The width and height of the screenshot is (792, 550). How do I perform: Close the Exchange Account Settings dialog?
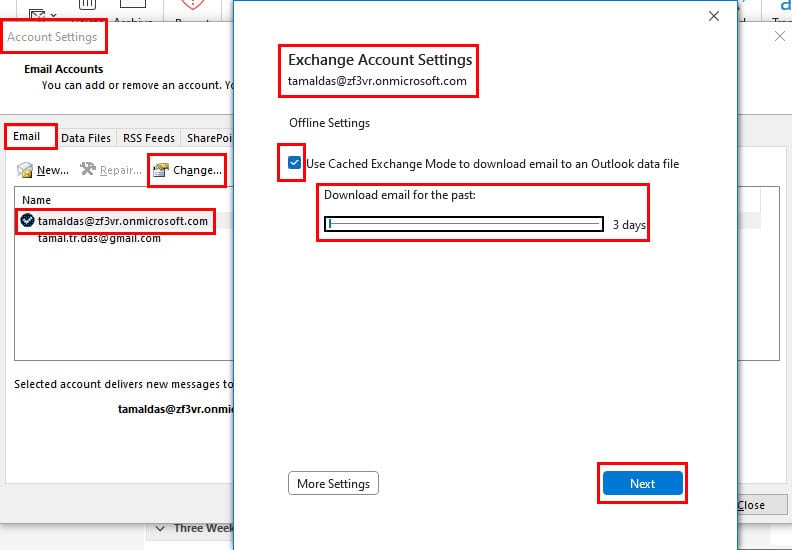(714, 16)
